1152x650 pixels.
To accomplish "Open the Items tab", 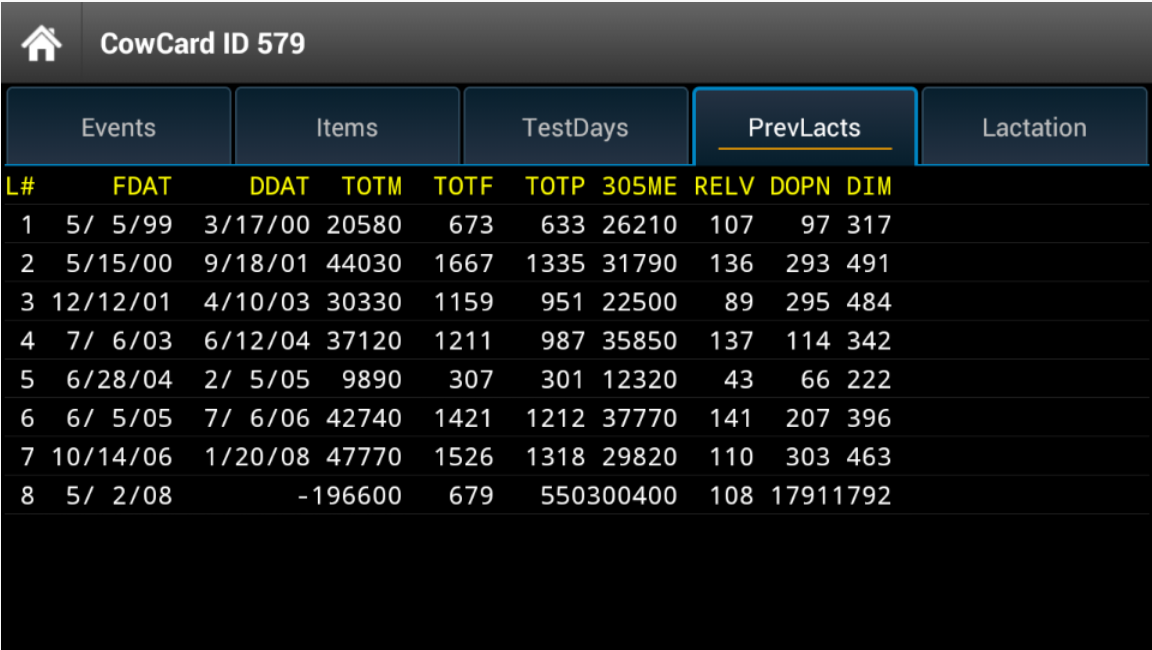I will (346, 128).
